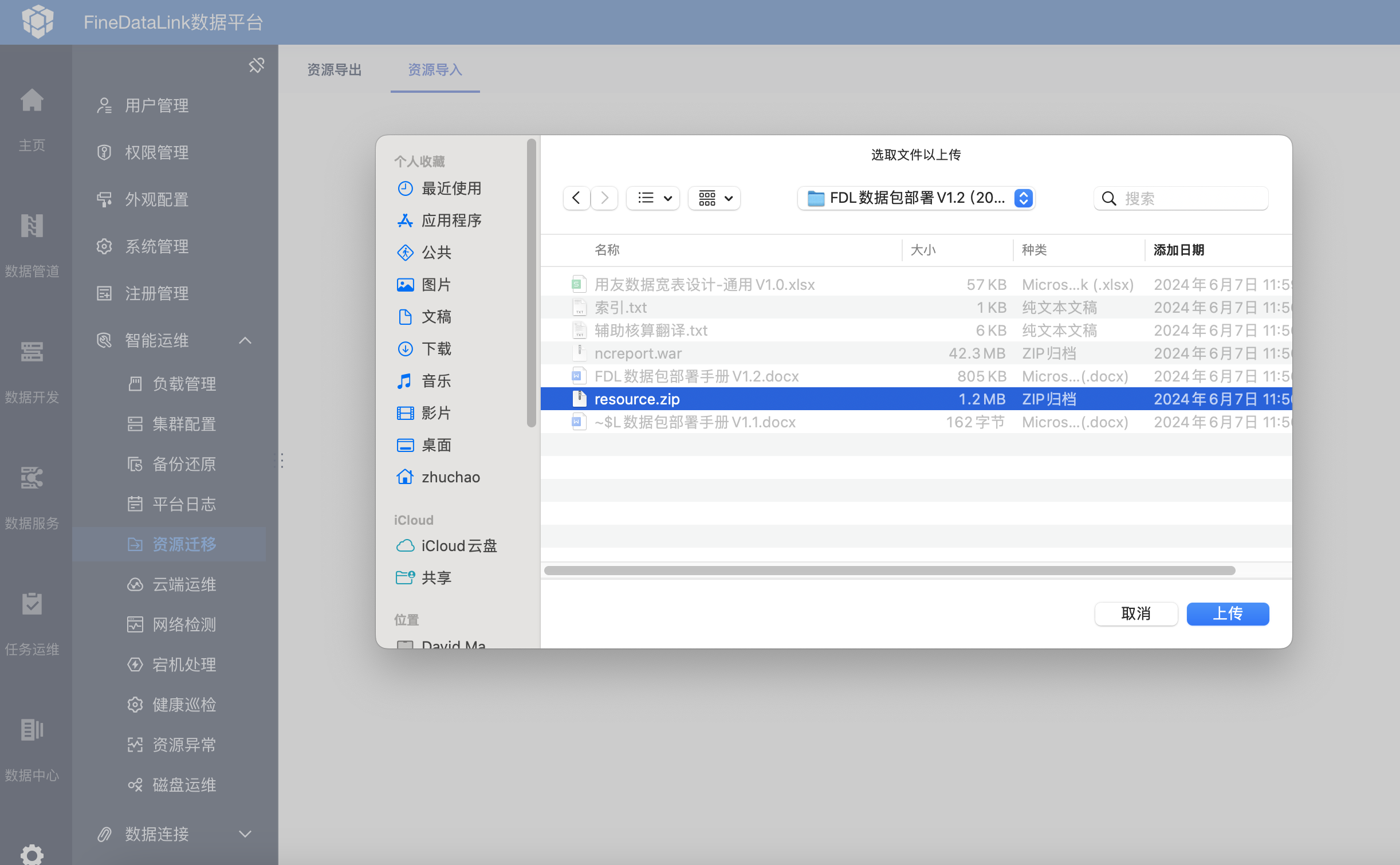The width and height of the screenshot is (1400, 865).
Task: Open the 数据开发 navigation icon
Action: click(32, 352)
